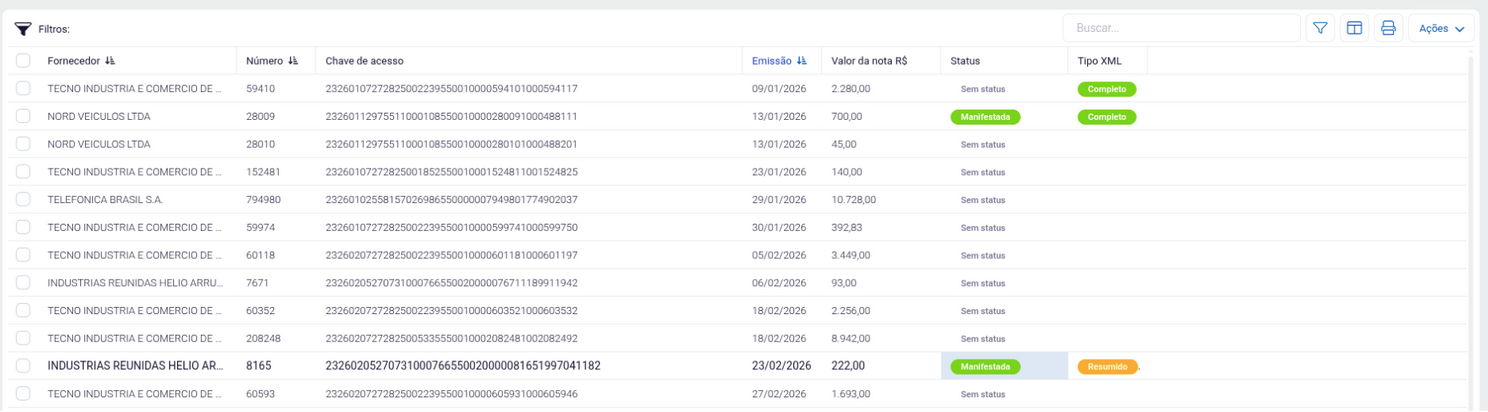Click invoice number 794980
1488x412 pixels.
(263, 200)
